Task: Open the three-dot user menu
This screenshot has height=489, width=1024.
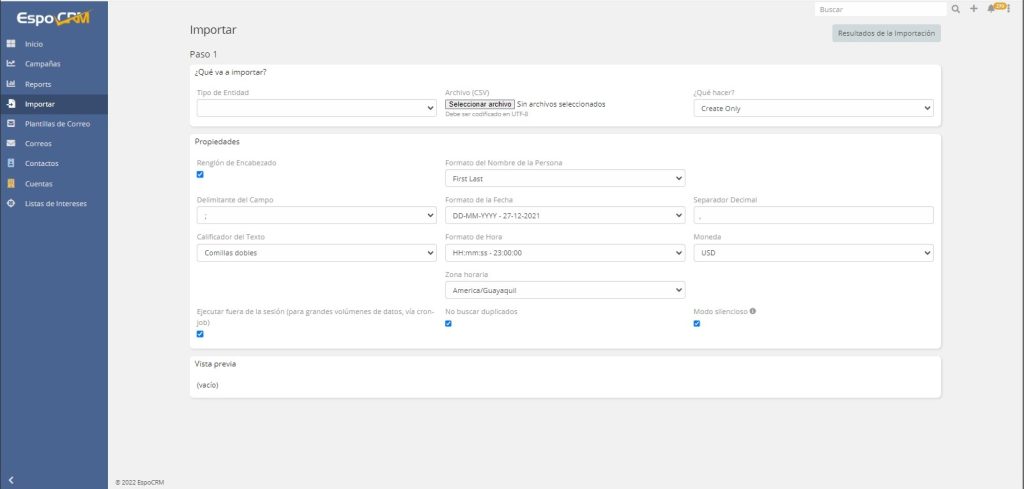Action: 1009,9
